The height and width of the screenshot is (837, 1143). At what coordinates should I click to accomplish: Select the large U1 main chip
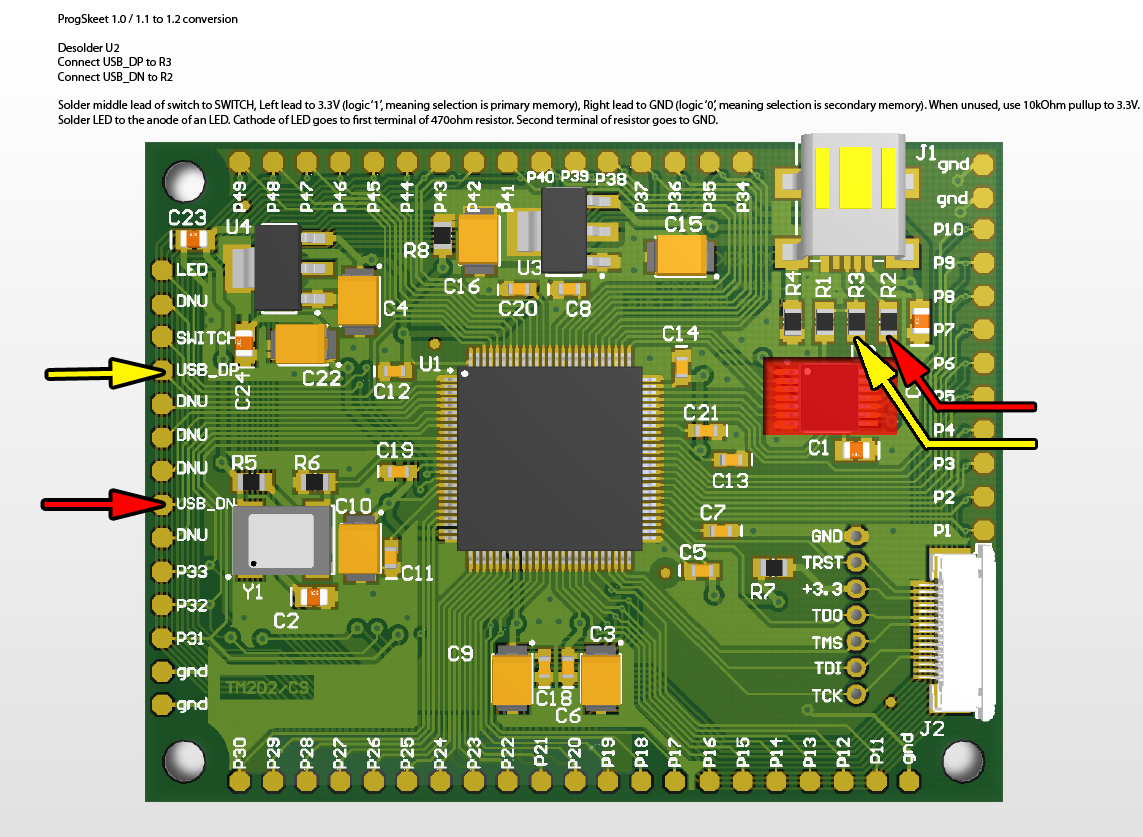tap(550, 459)
